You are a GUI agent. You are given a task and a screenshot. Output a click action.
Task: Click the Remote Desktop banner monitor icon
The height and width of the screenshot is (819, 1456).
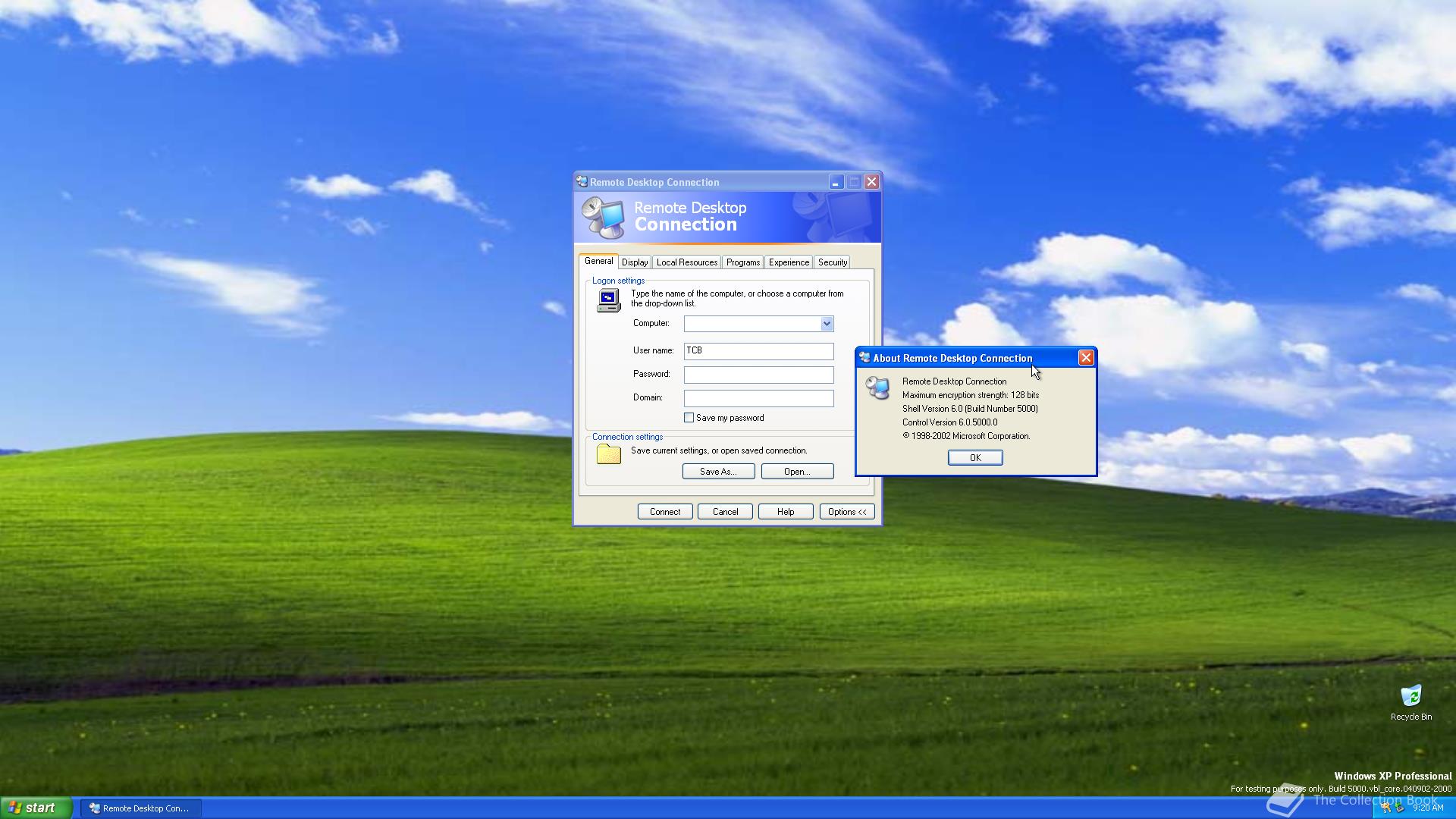pos(604,218)
